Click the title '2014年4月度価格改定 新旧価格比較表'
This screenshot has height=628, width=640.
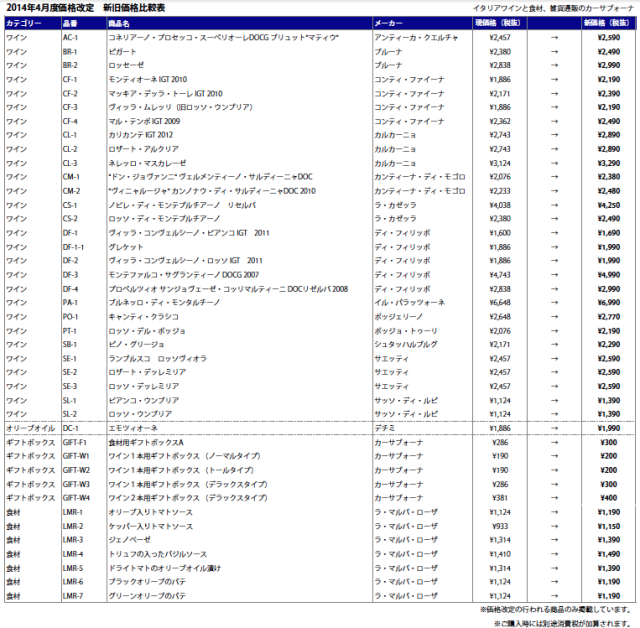pyautogui.click(x=86, y=8)
